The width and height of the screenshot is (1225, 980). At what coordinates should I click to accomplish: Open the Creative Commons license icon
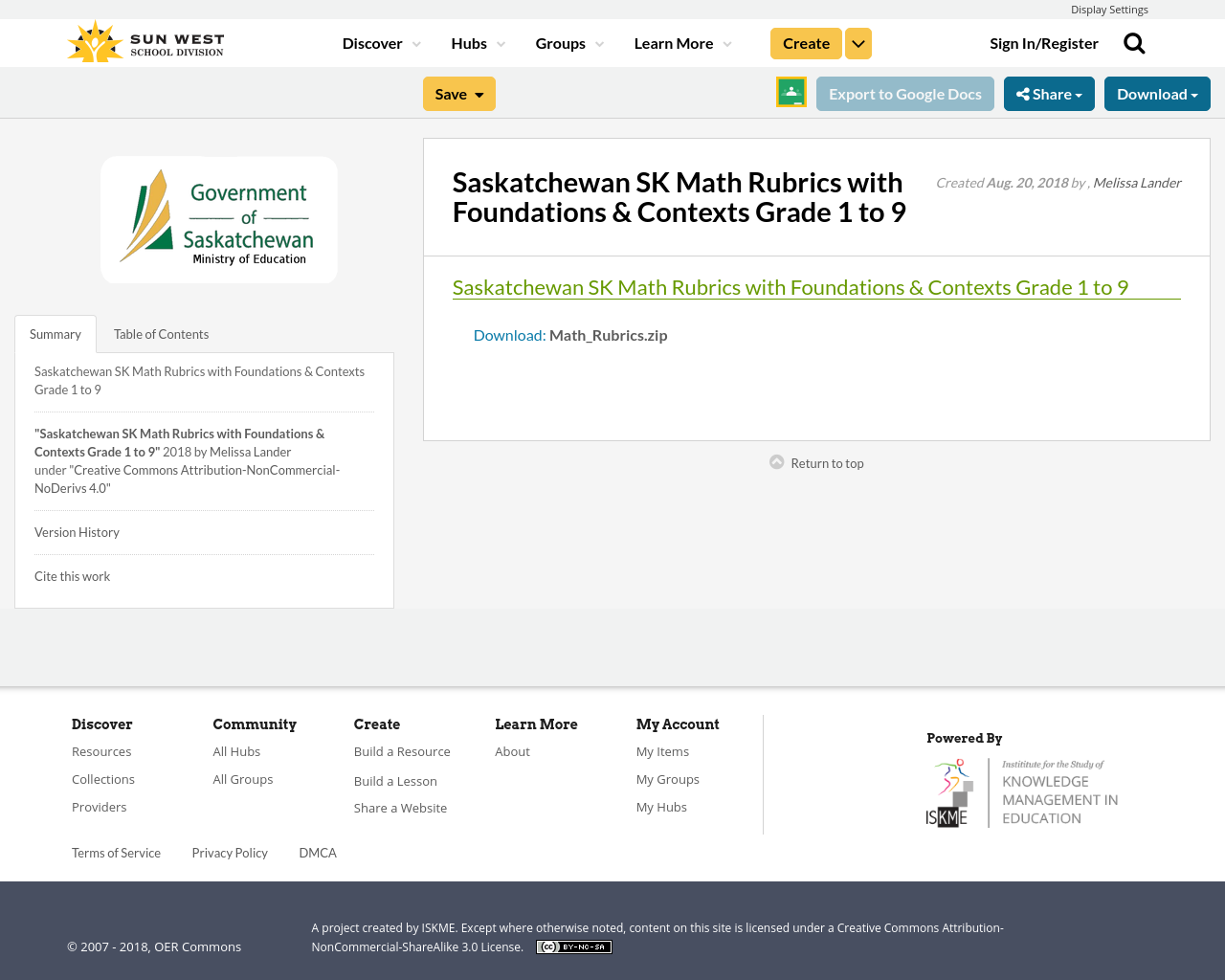(x=573, y=946)
